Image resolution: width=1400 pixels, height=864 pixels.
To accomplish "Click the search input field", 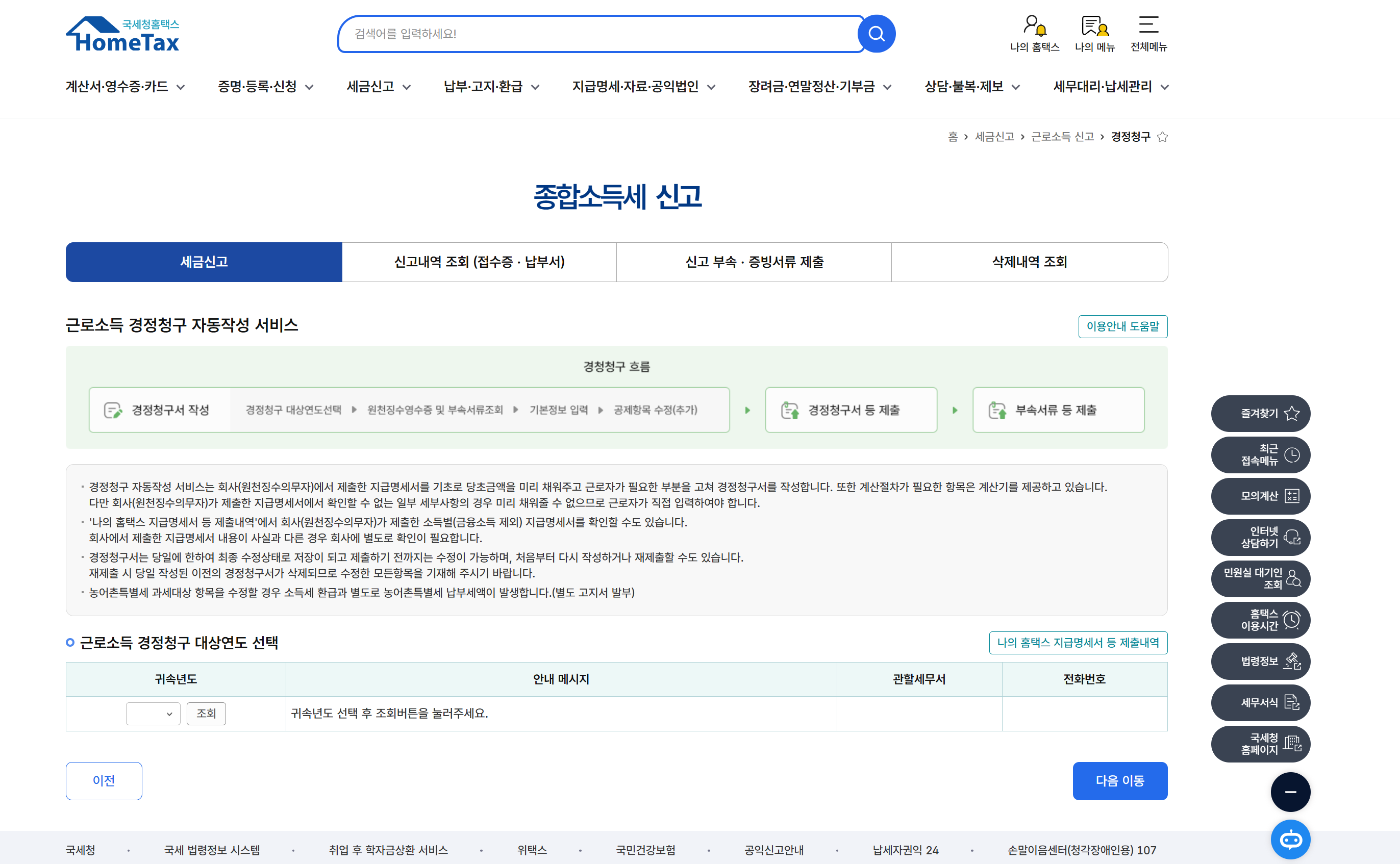I will 600,34.
